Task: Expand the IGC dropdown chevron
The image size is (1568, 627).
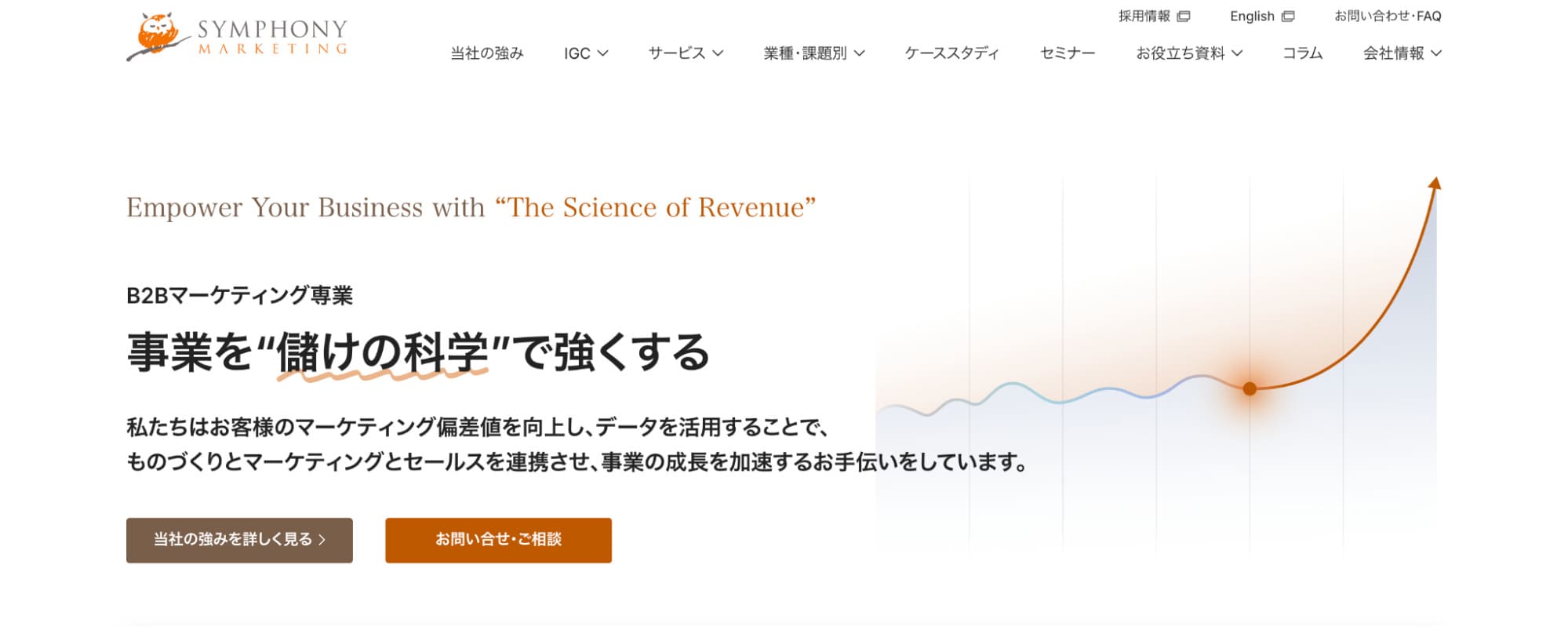Action: point(602,53)
